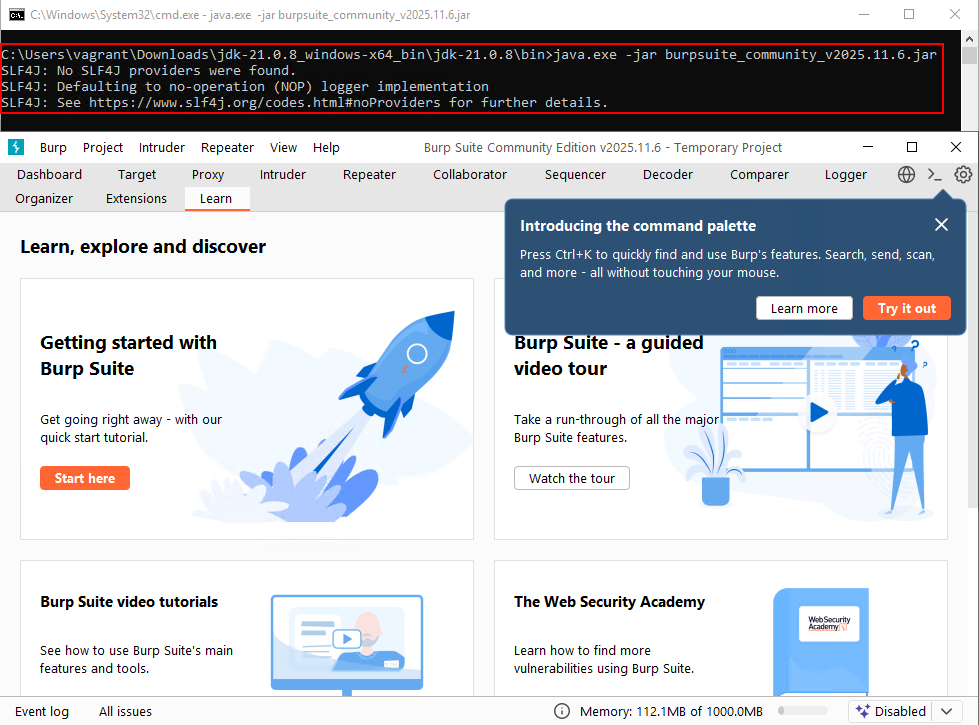This screenshot has height=725, width=979.
Task: Open the Event log panel
Action: (41, 711)
